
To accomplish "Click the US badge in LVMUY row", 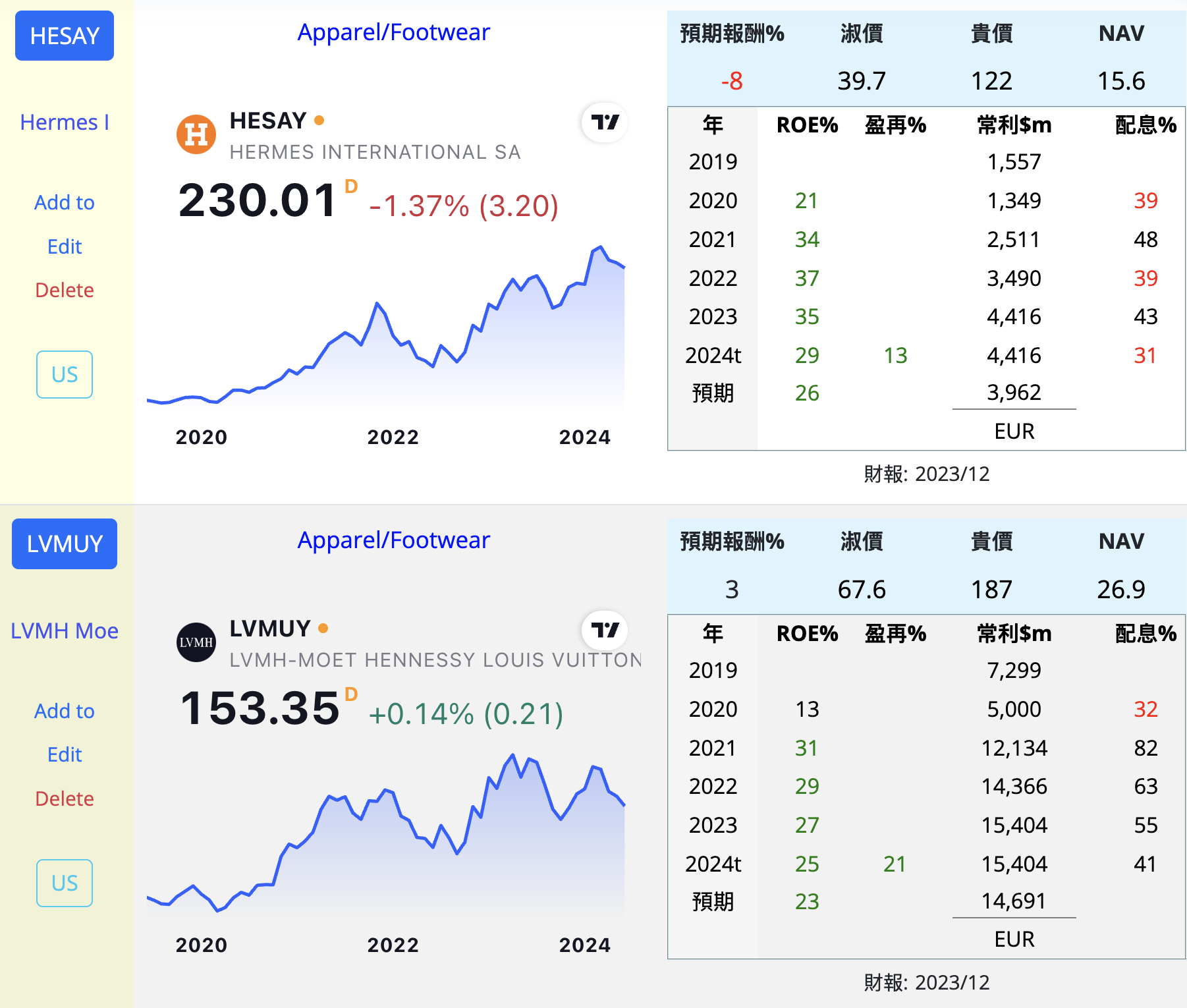I will (x=65, y=883).
